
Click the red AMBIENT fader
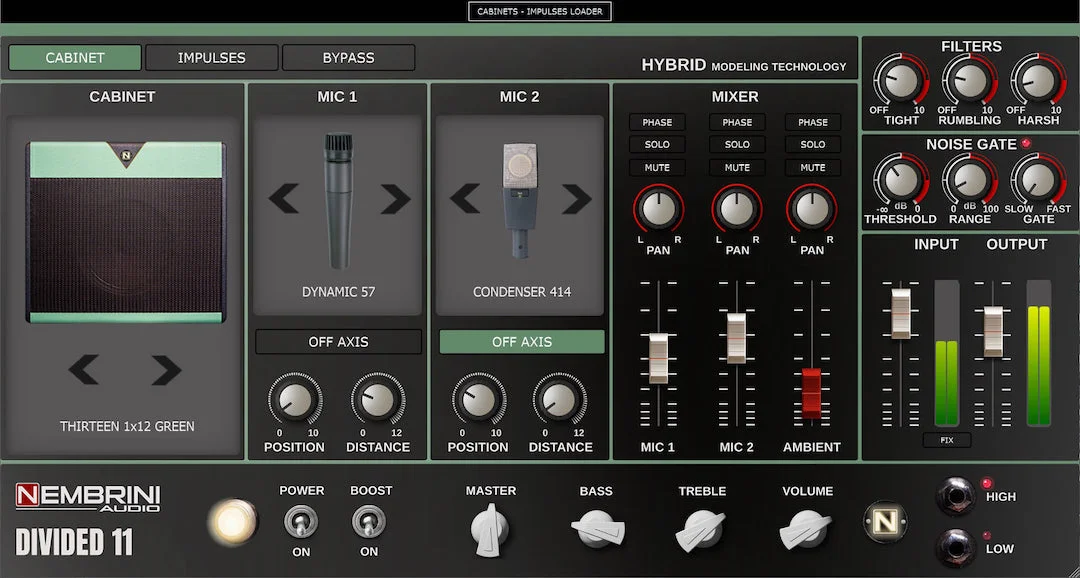(x=812, y=393)
